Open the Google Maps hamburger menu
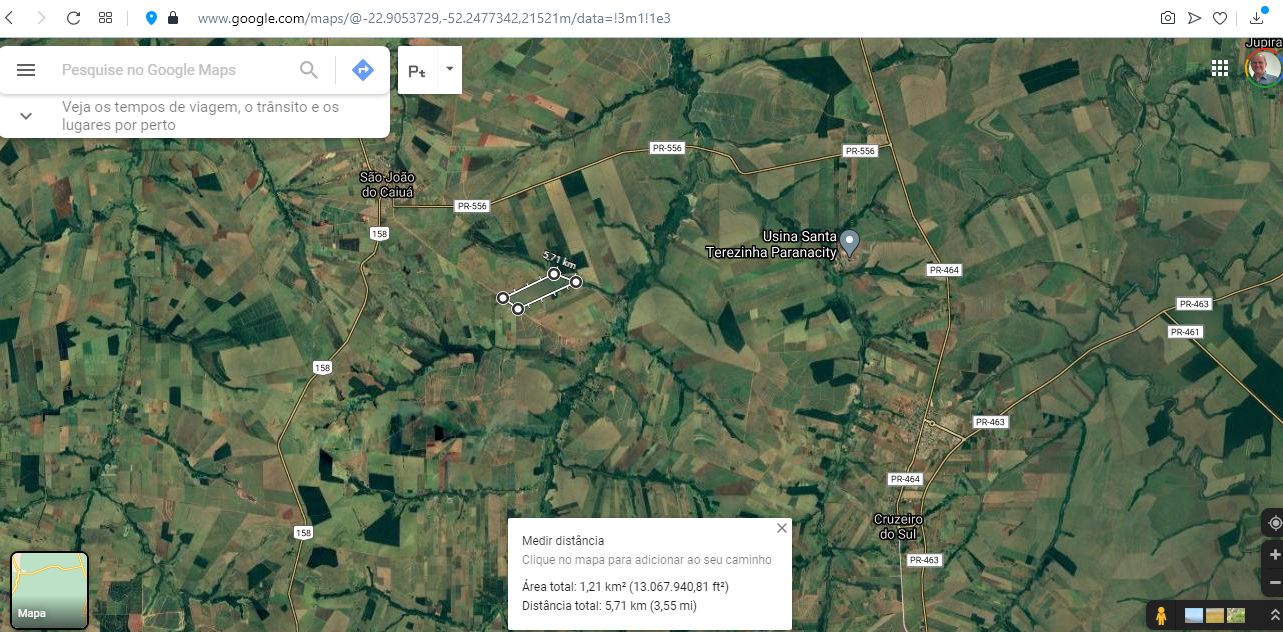The height and width of the screenshot is (632, 1283). coord(26,70)
